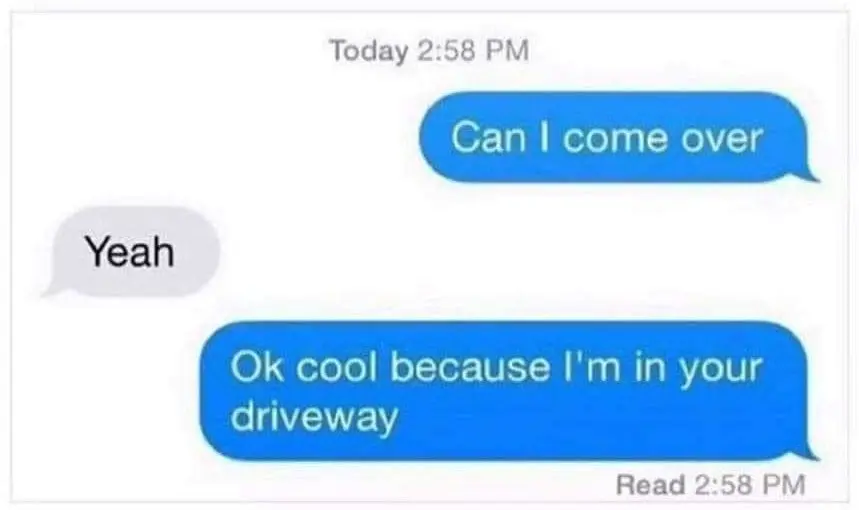Click the 'Read 2:58 PM' receipt label
This screenshot has width=859, height=510.
[711, 485]
